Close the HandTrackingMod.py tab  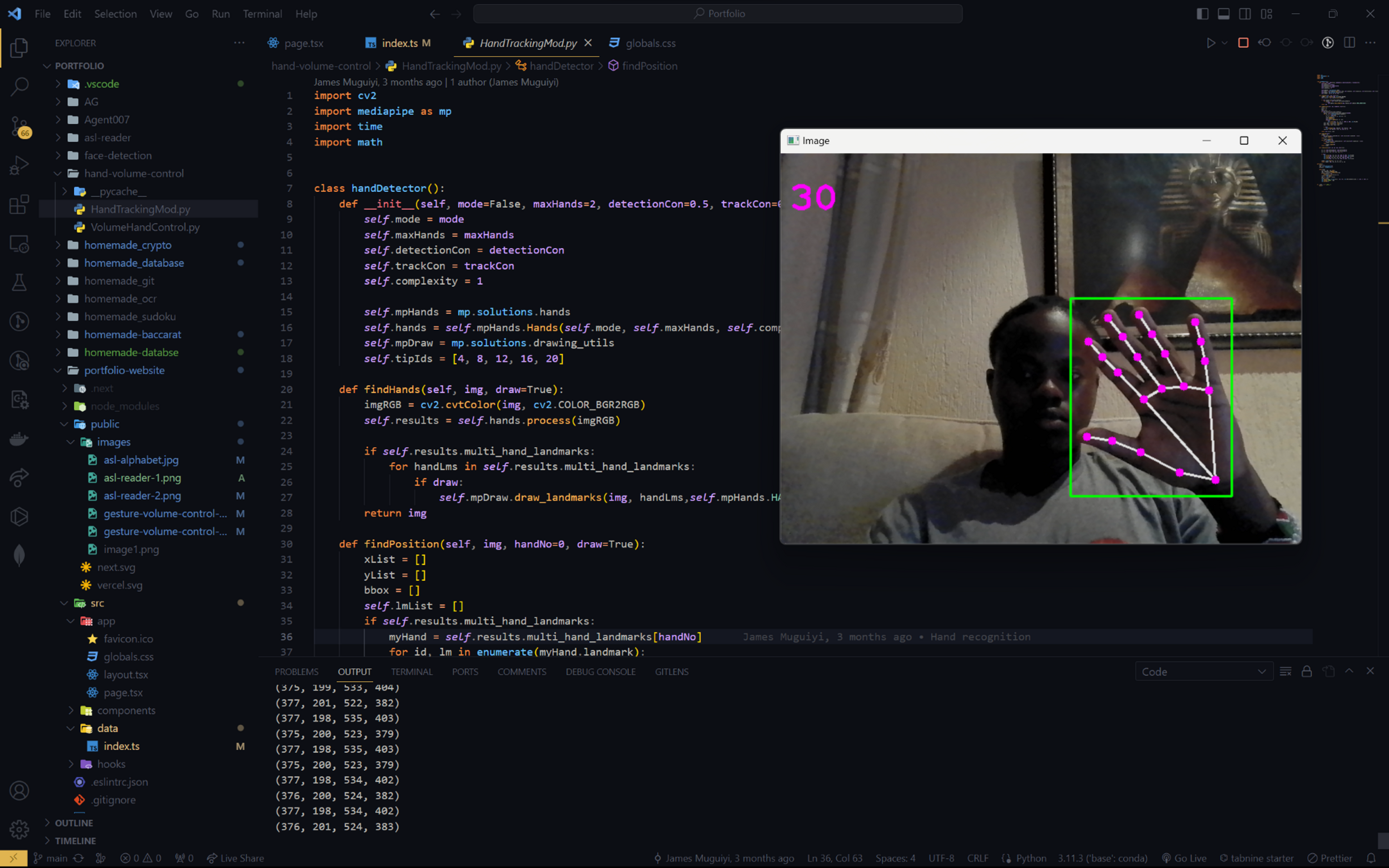588,43
